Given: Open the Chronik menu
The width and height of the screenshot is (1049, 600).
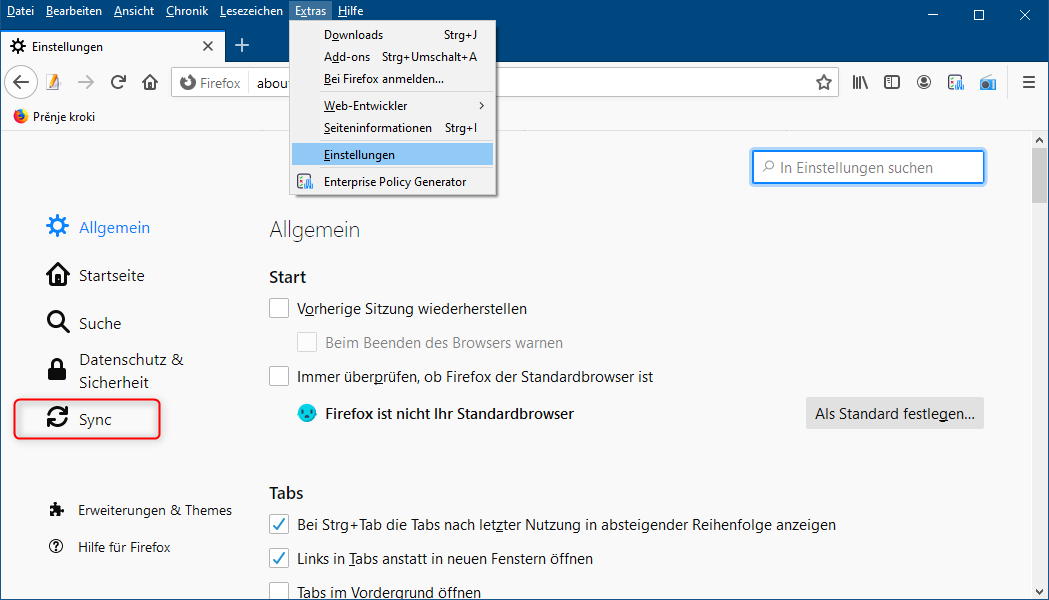Looking at the screenshot, I should [186, 11].
